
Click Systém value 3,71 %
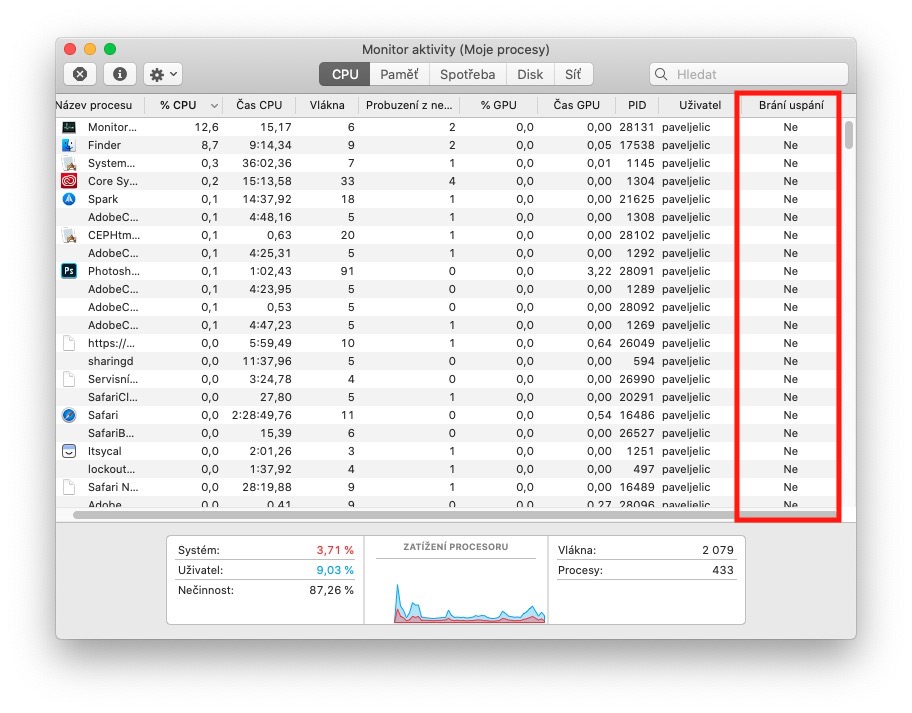click(335, 550)
